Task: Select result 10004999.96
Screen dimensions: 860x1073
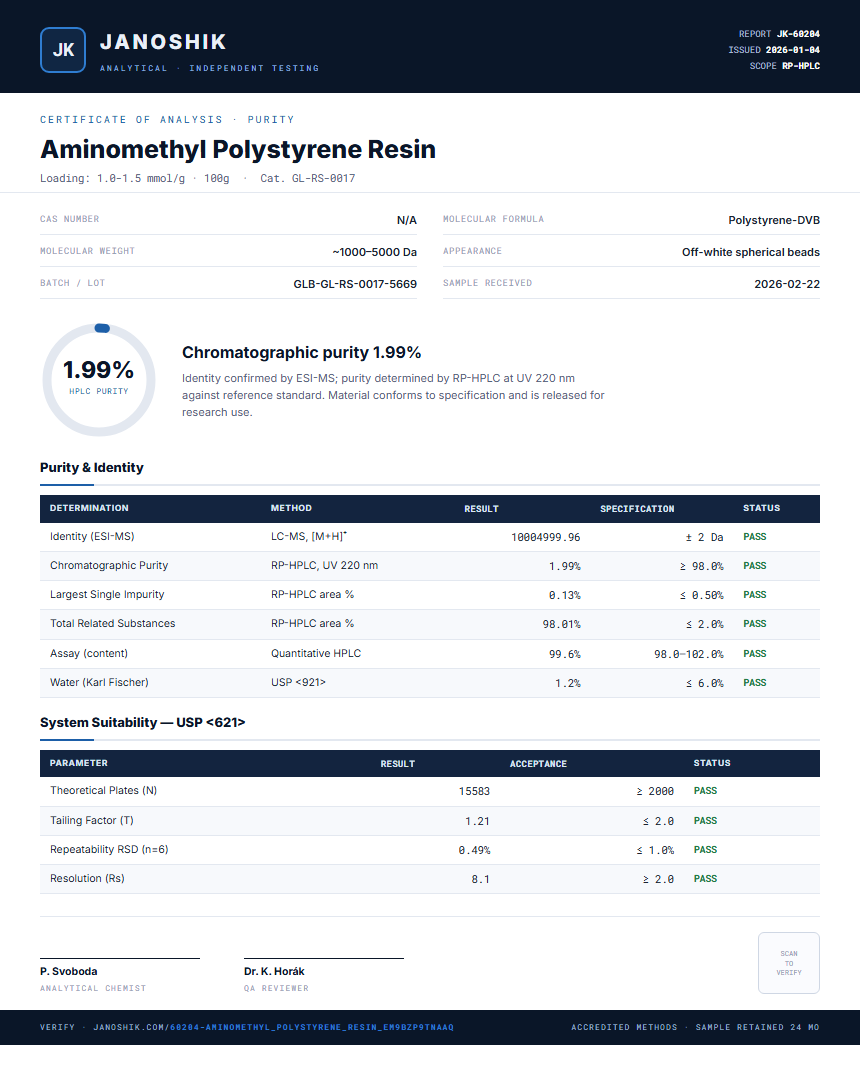Action: point(545,537)
